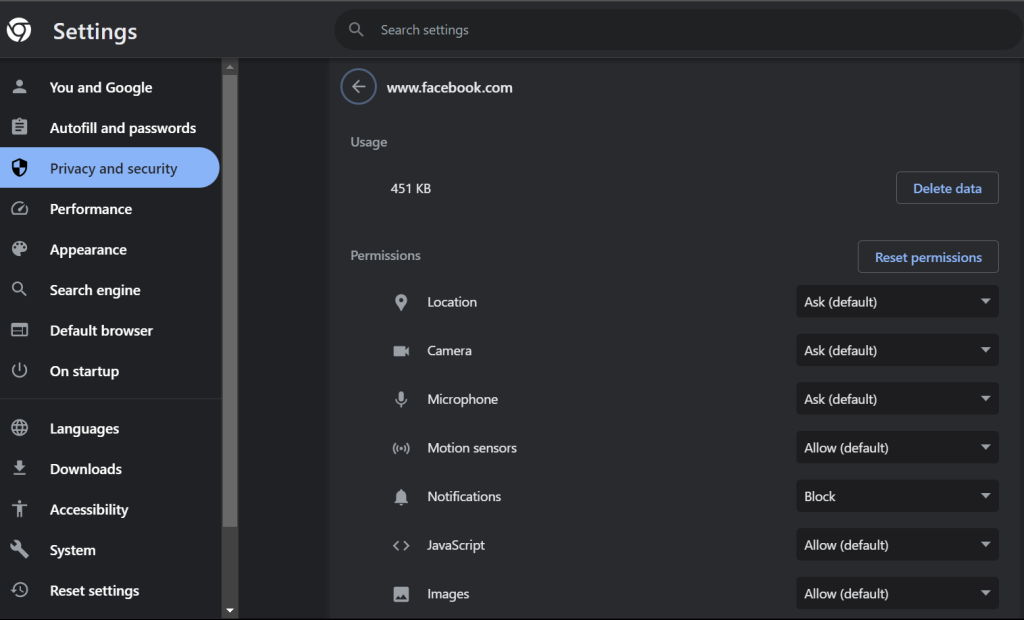Click the Appearance palette icon
The image size is (1024, 620).
(x=20, y=249)
